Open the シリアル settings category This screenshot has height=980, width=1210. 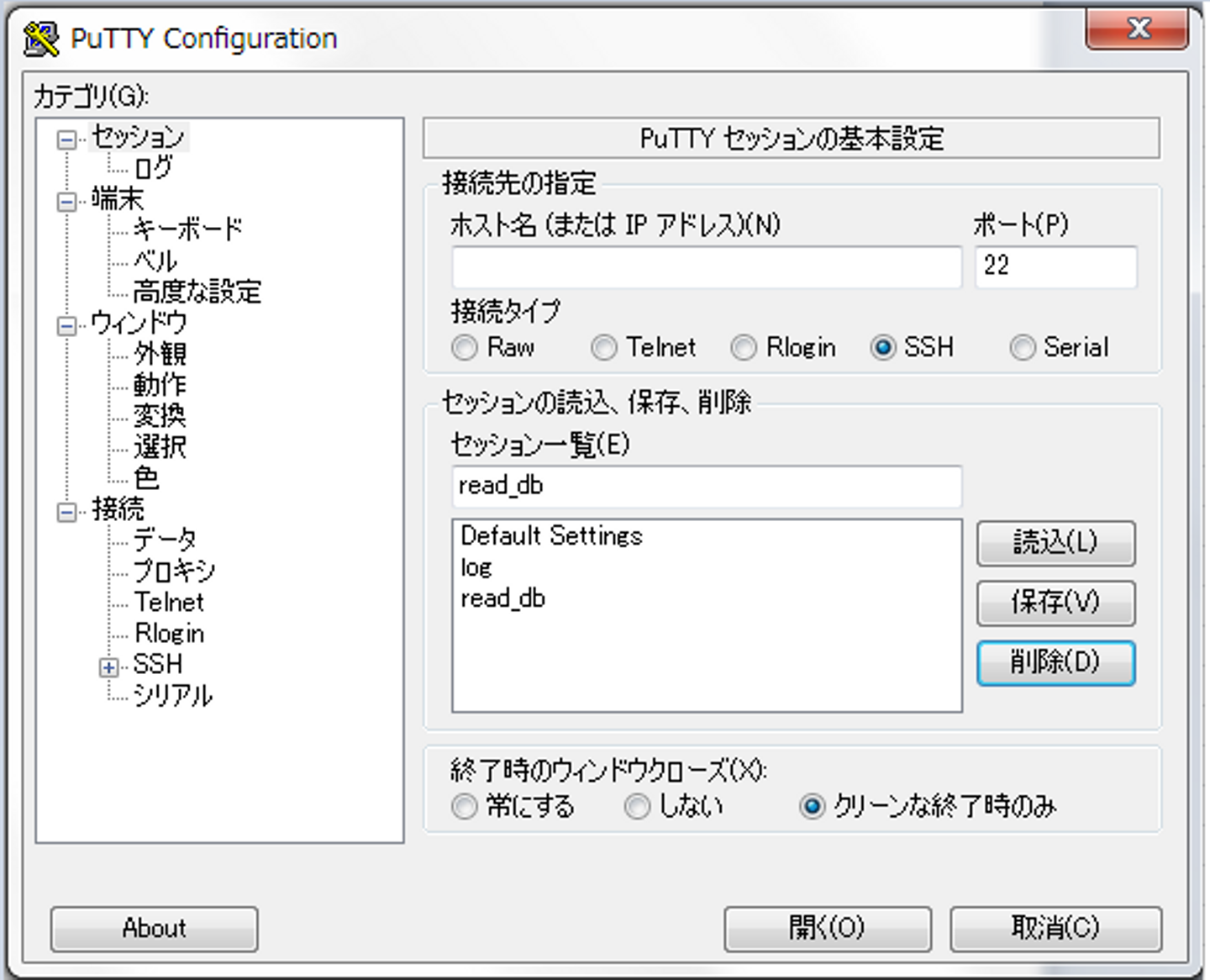pyautogui.click(x=173, y=696)
